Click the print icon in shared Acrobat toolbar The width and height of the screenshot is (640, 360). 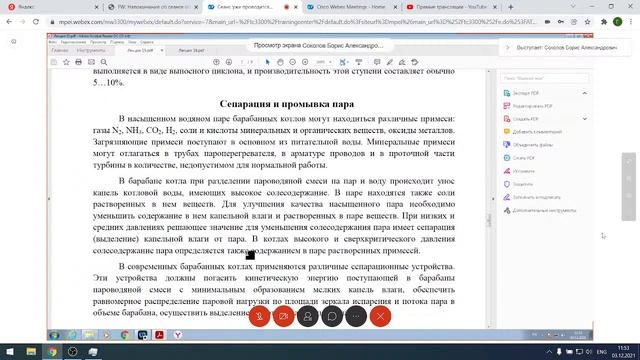click(x=78, y=62)
